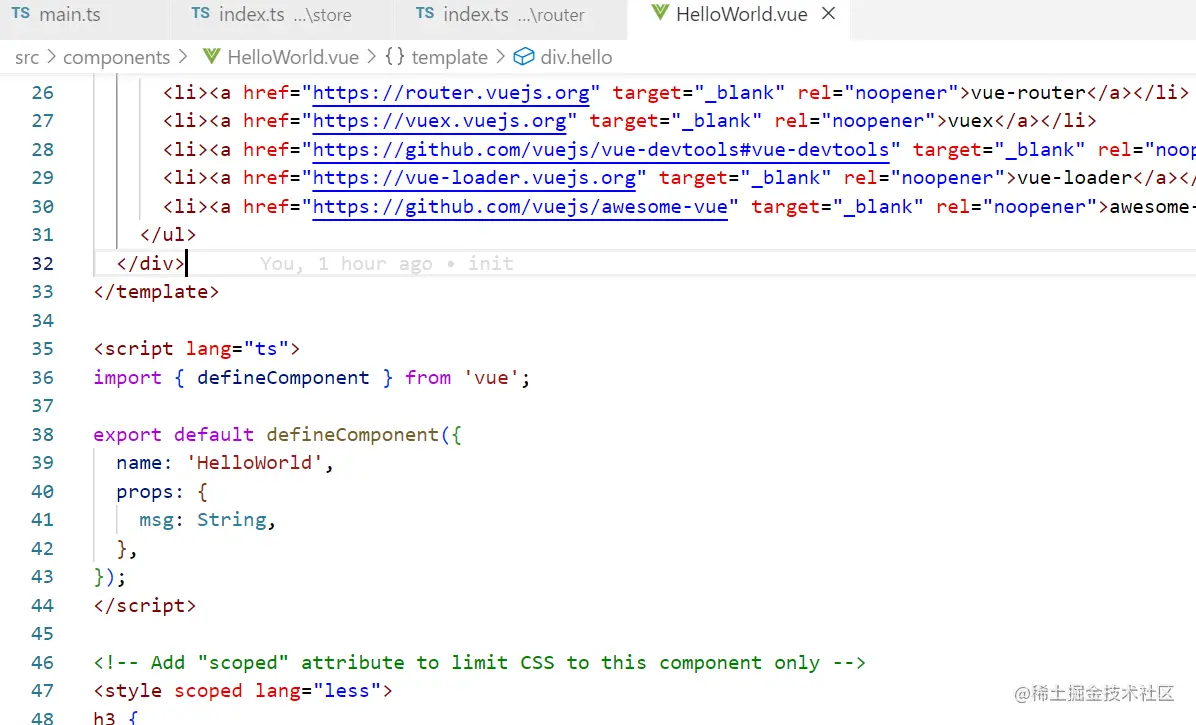The image size is (1196, 725).
Task: Click line number 38 in the gutter
Action: (x=43, y=435)
